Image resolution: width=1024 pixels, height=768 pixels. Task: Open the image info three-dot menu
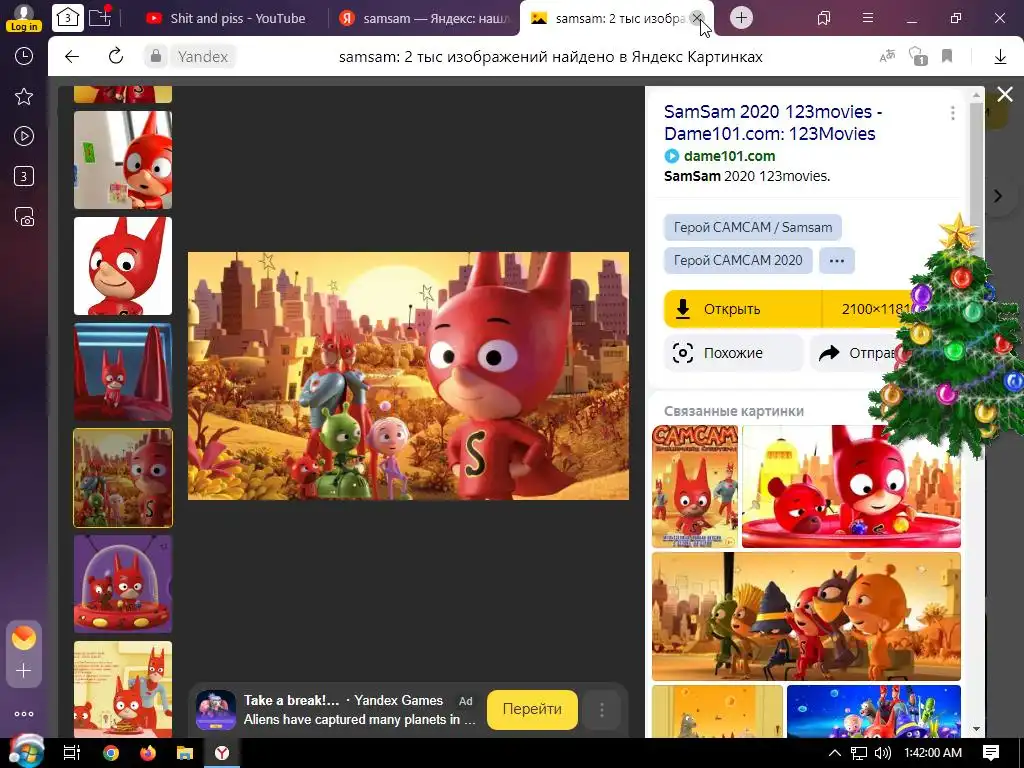(953, 113)
